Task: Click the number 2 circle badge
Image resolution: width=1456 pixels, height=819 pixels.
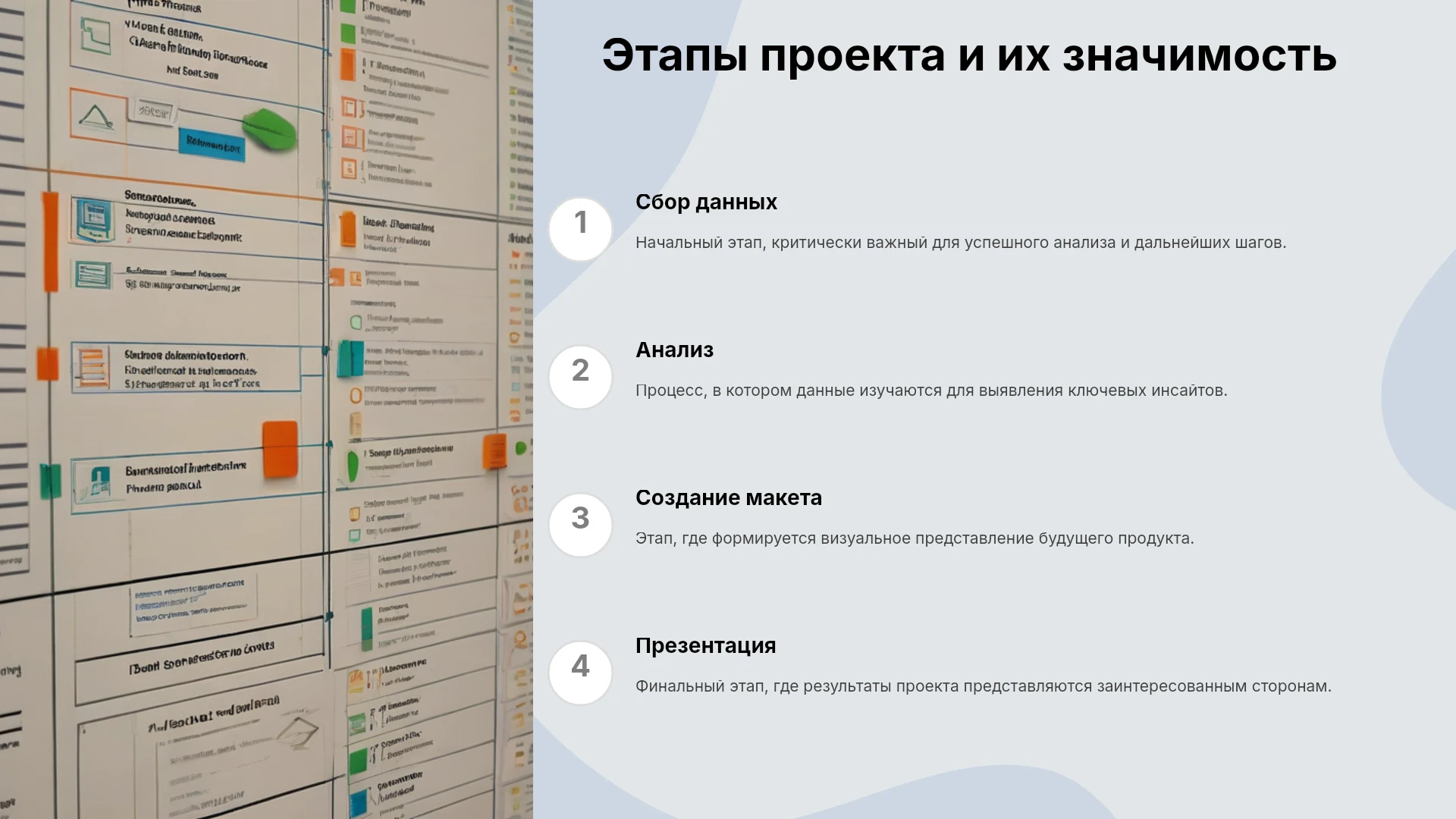Action: (580, 377)
